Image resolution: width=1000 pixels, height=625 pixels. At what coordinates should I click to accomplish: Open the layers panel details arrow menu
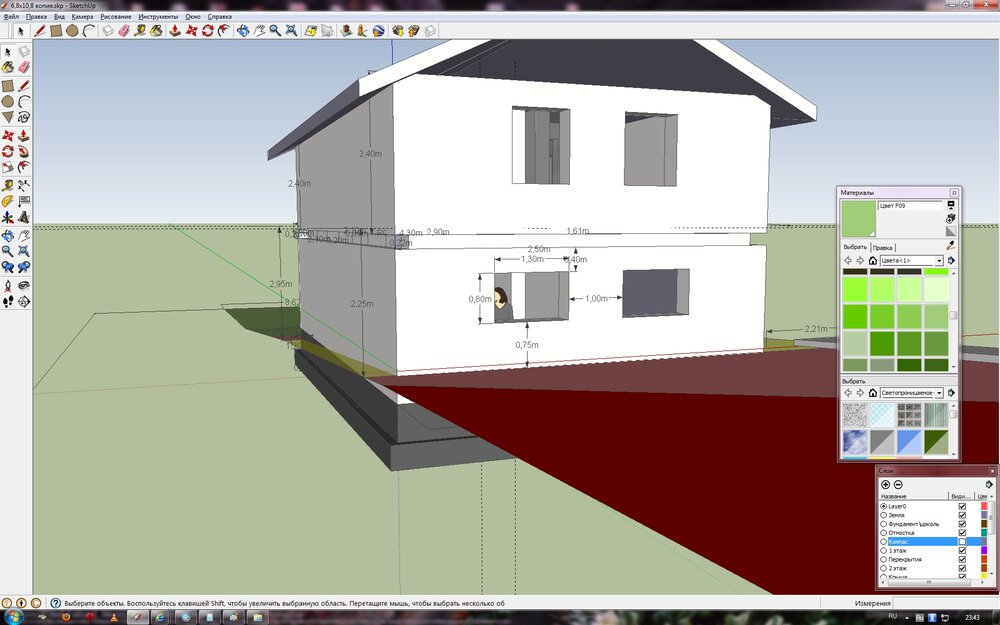coord(989,484)
